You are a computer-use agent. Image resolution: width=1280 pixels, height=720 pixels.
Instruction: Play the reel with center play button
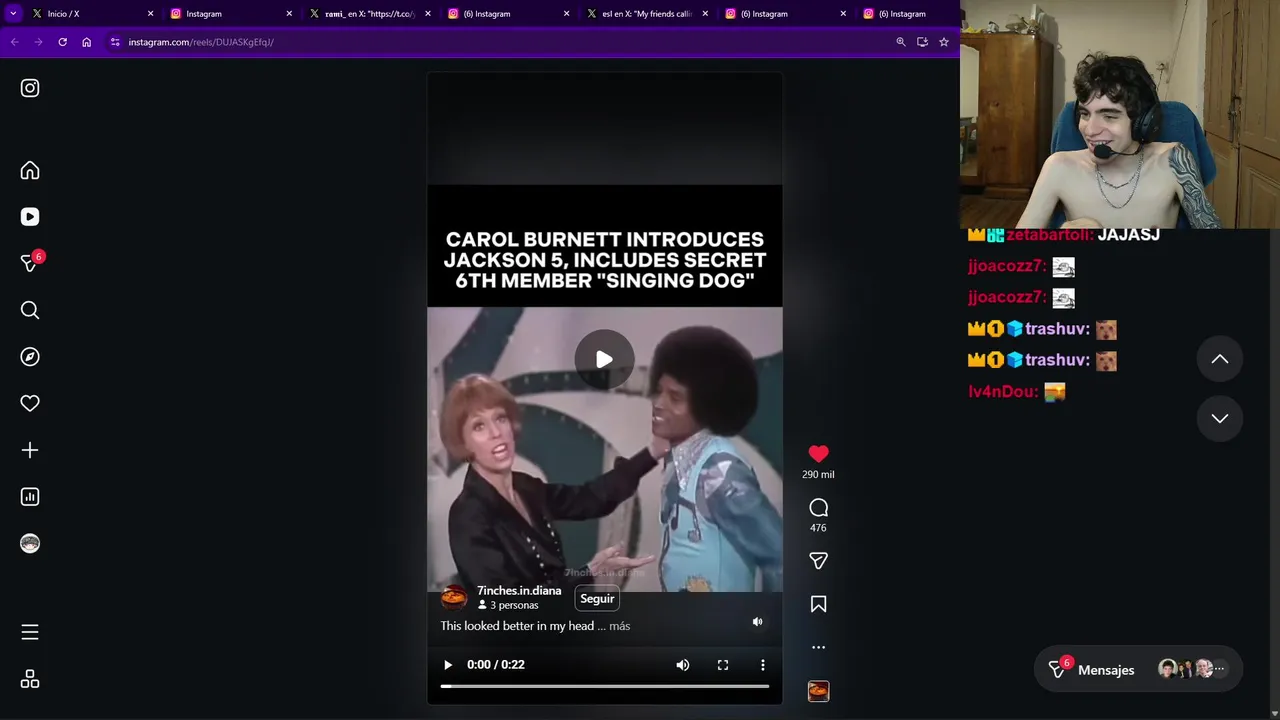(x=604, y=359)
